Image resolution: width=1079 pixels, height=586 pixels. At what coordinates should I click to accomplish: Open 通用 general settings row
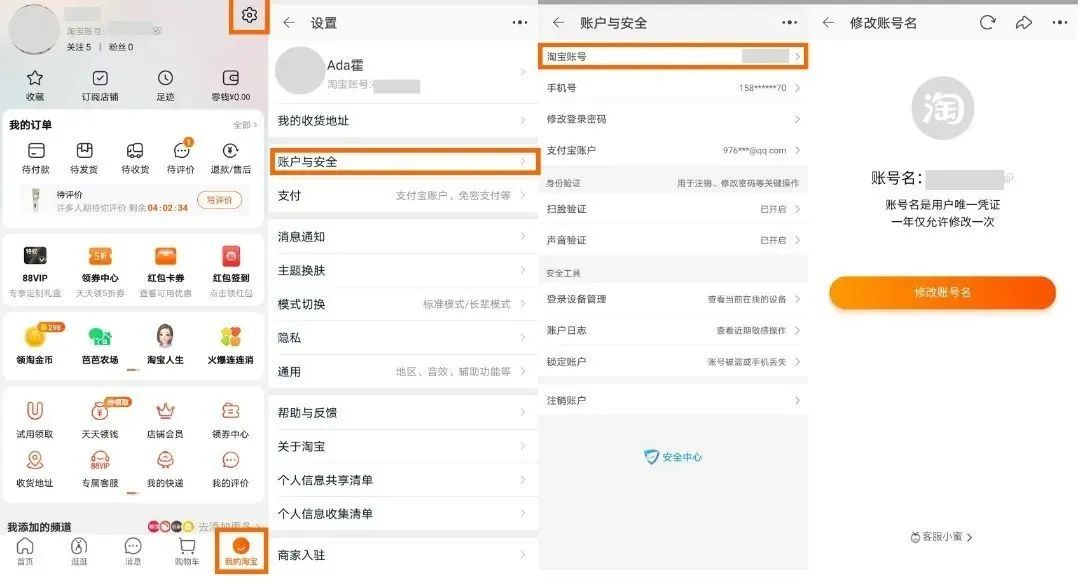(x=404, y=371)
